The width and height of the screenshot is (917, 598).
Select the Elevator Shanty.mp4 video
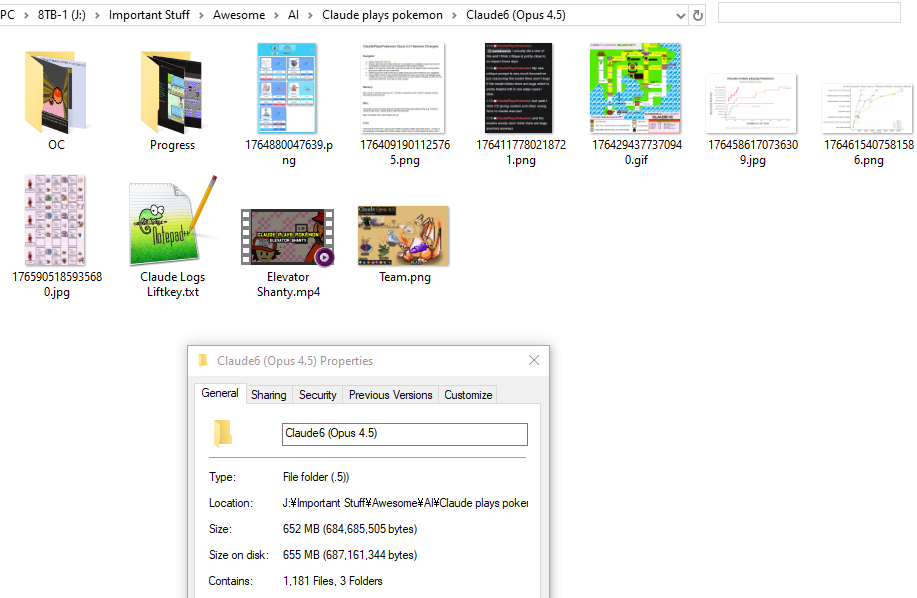point(288,237)
